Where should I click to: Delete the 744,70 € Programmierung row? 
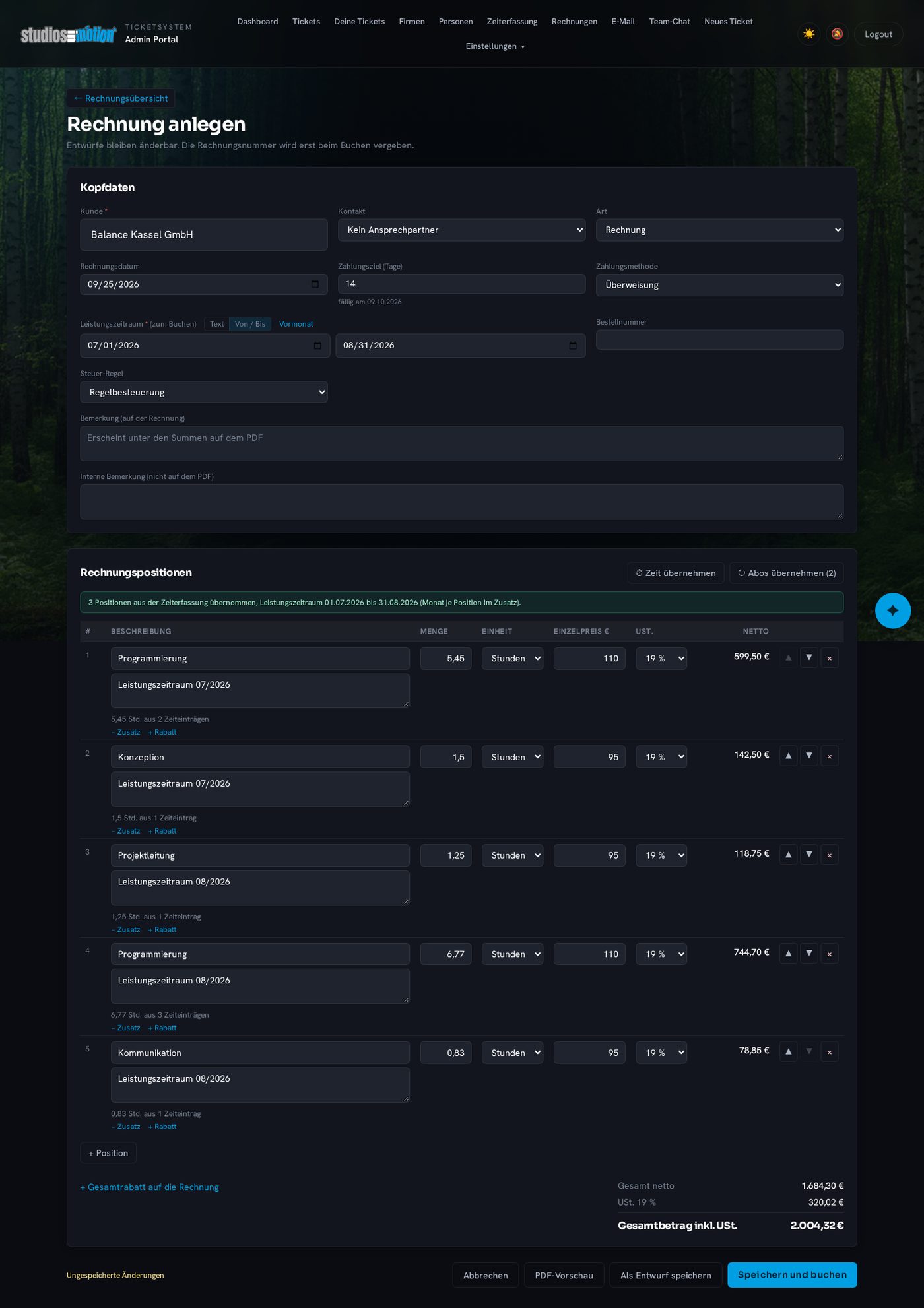830,953
